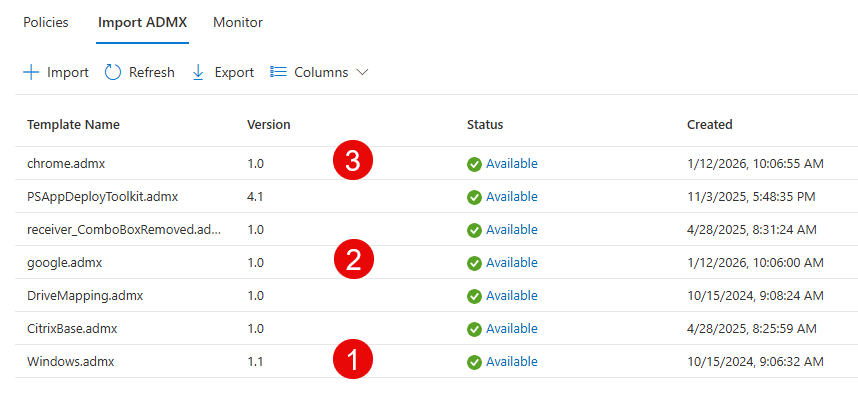This screenshot has height=397, width=858.
Task: Click the circular Refresh icon
Action: (113, 73)
